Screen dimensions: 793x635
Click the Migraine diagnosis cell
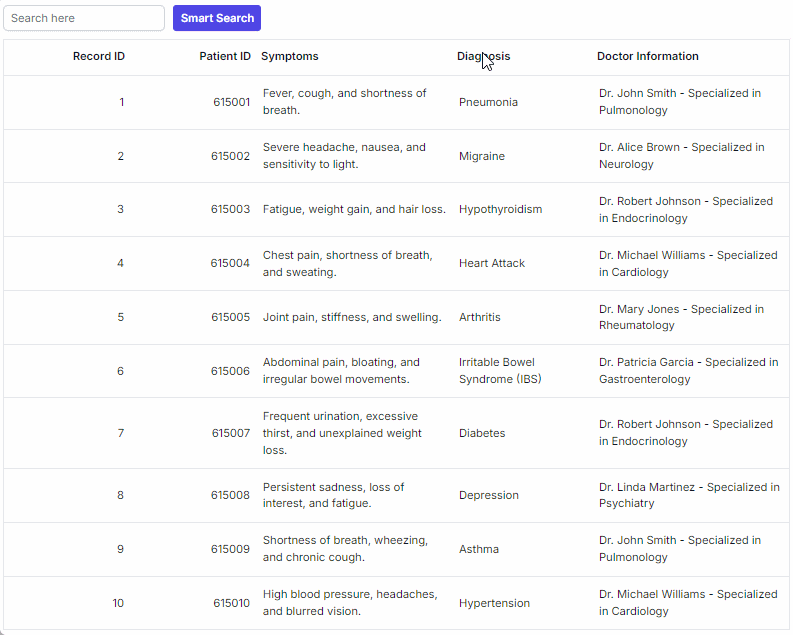point(482,156)
